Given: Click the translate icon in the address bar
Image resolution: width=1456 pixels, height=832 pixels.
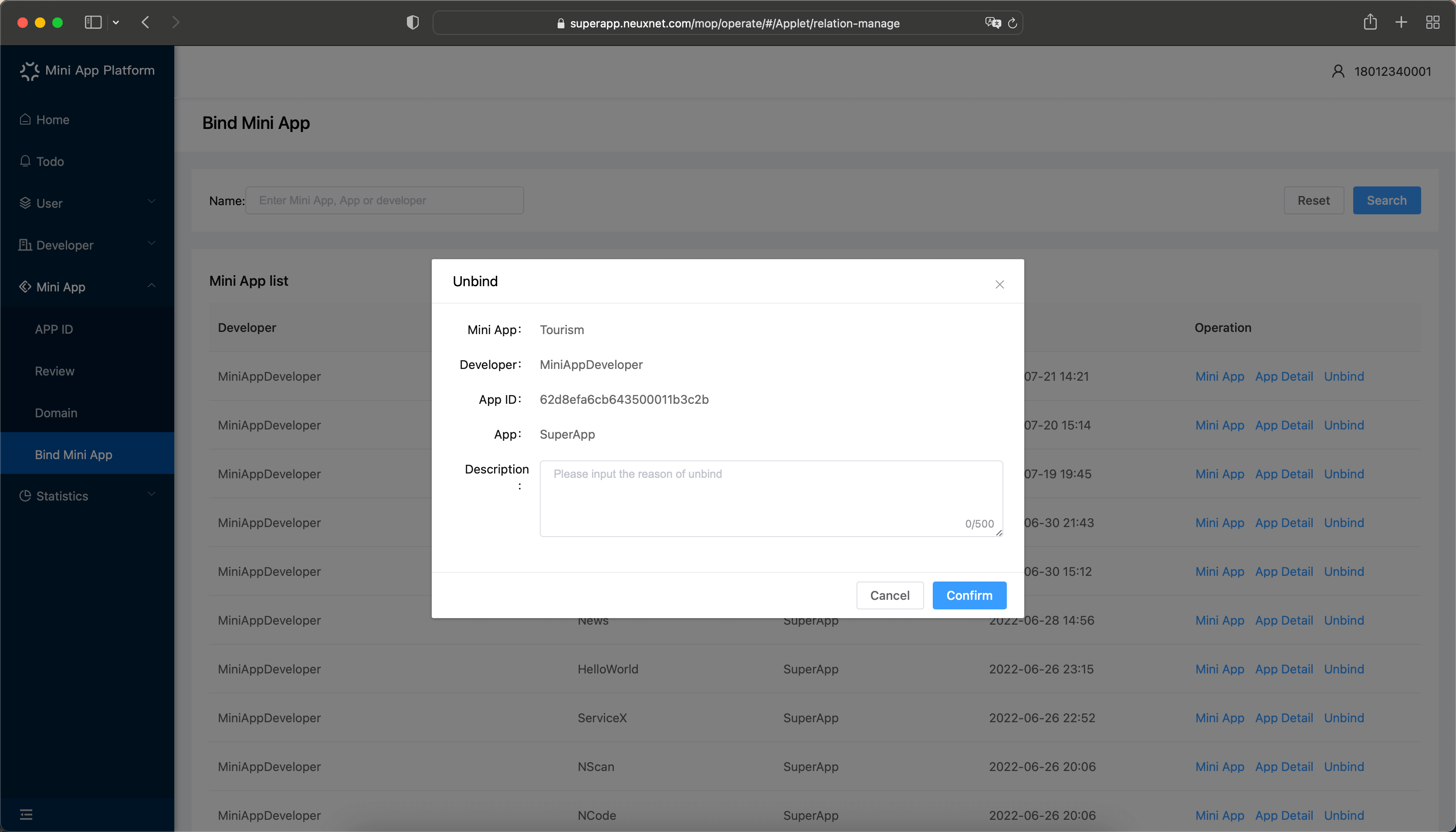Looking at the screenshot, I should 993,23.
